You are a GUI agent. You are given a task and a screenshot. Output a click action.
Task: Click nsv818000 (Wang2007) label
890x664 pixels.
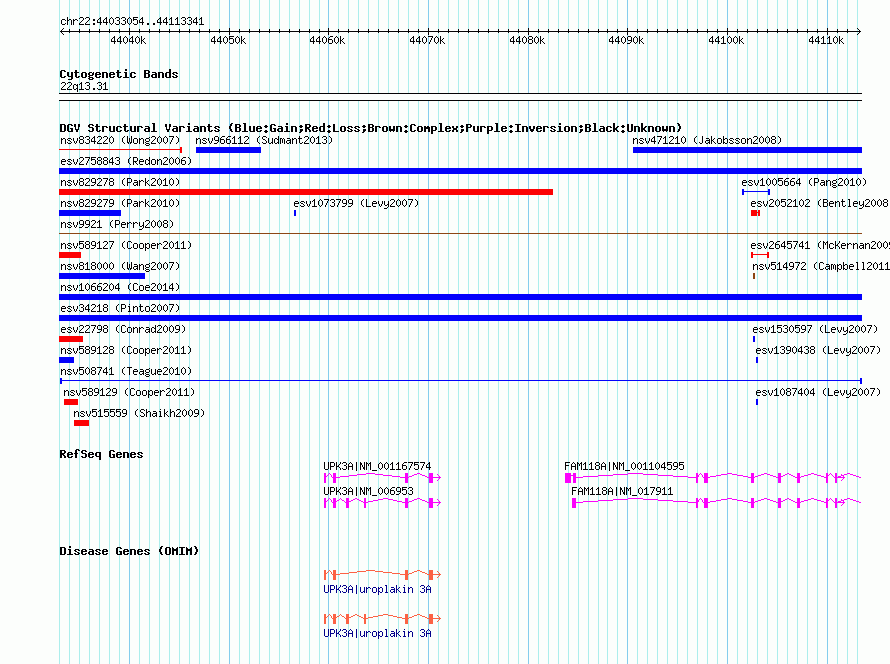coord(120,266)
